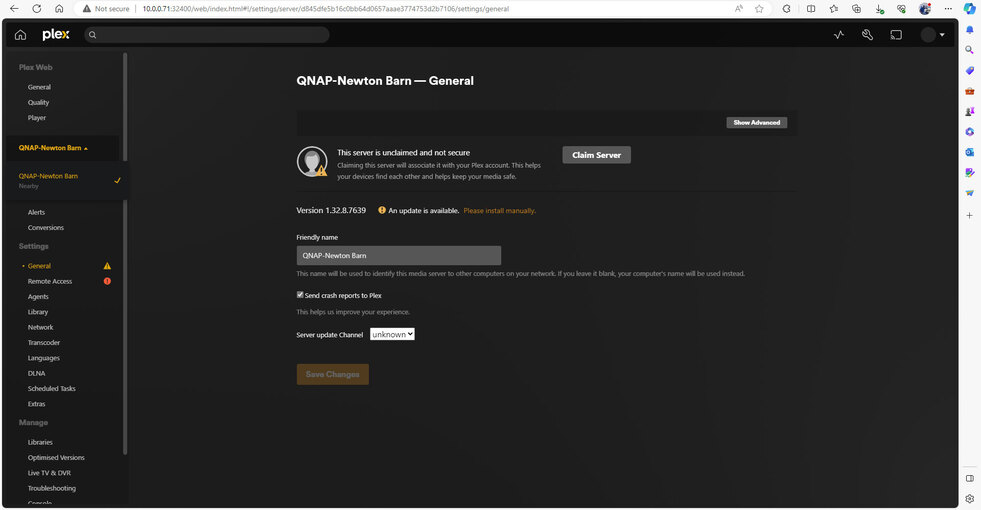Open Library settings

38,312
